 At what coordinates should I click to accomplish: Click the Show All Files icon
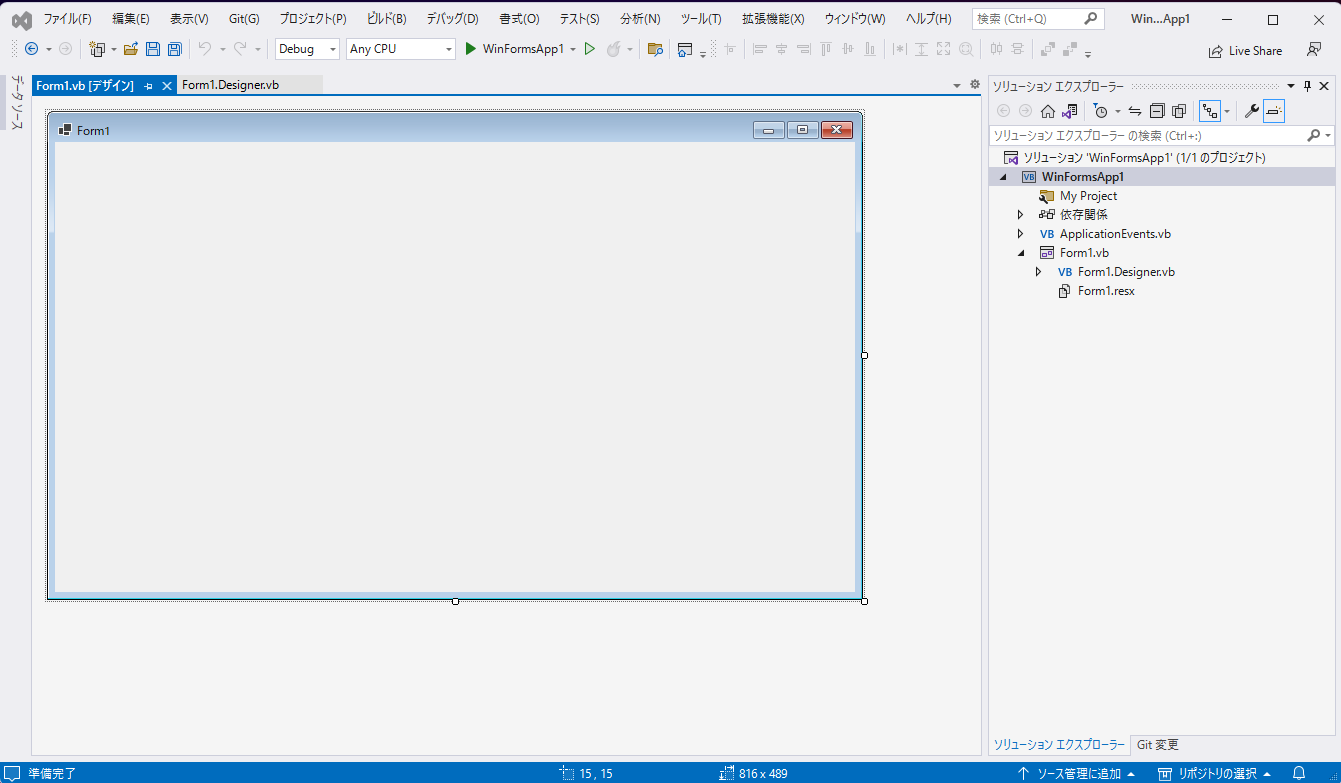1179,111
